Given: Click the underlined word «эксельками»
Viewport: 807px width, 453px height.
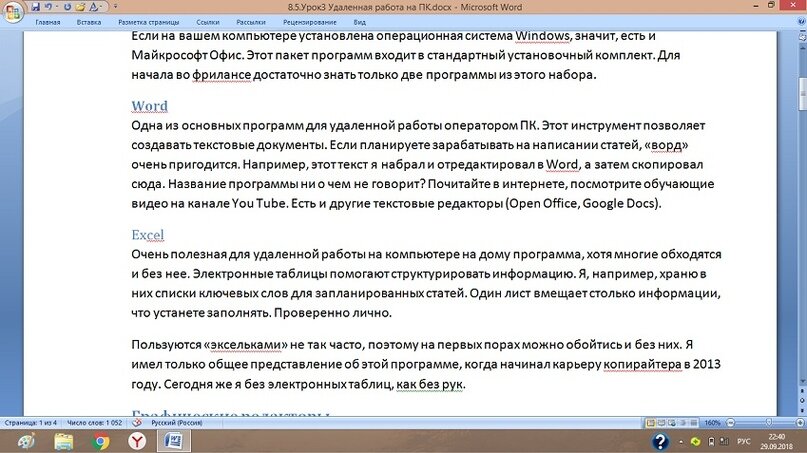Looking at the screenshot, I should coord(245,344).
